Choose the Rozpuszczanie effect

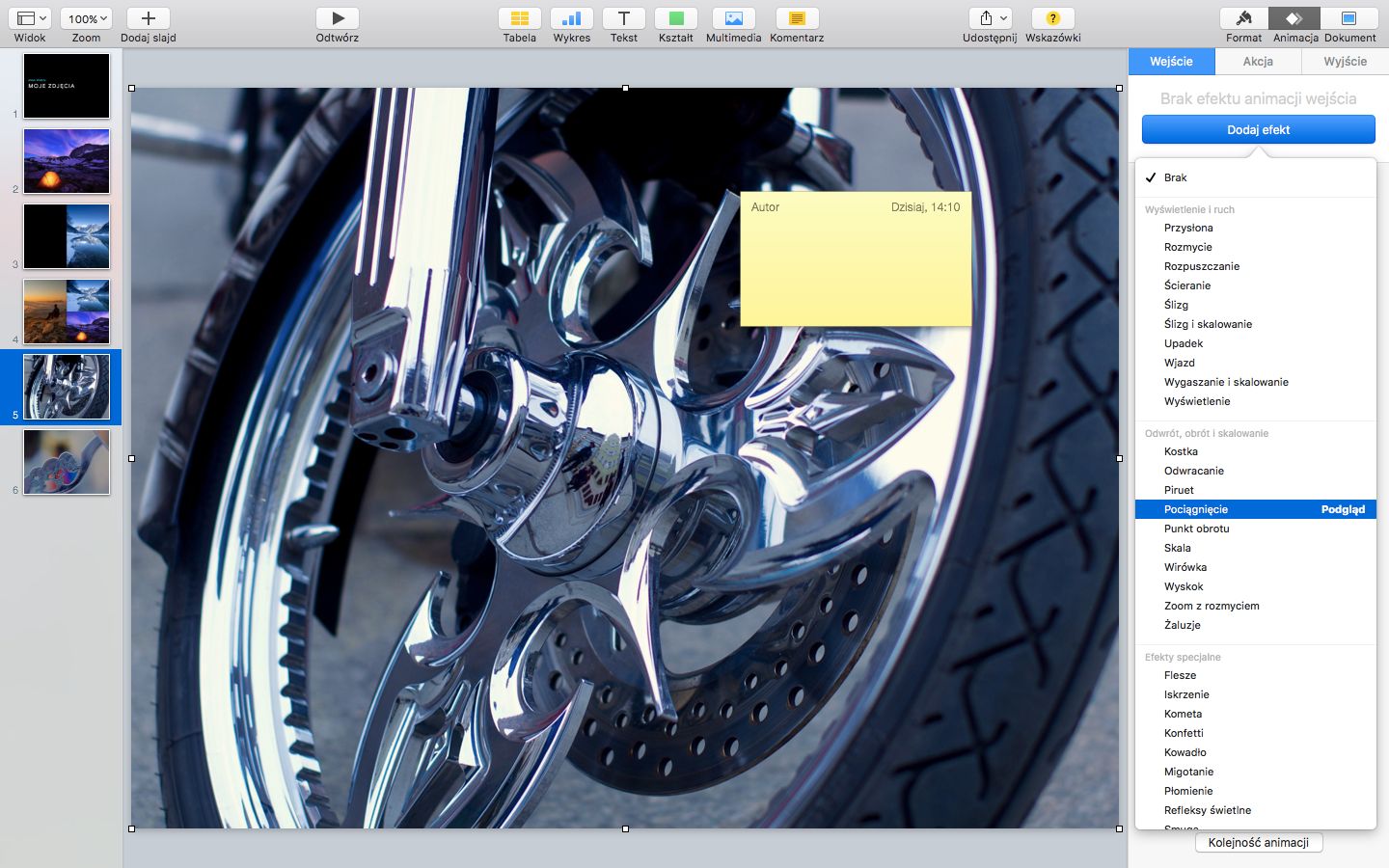click(1256, 266)
